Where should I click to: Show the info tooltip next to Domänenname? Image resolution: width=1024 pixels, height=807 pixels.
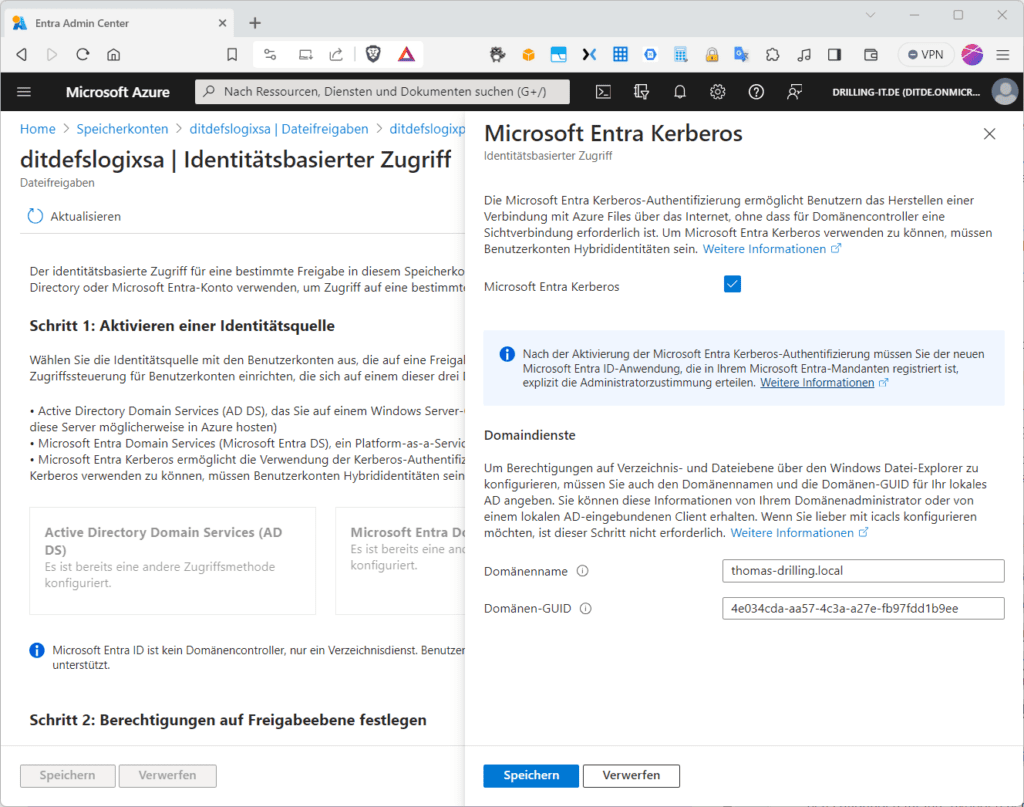[x=583, y=571]
